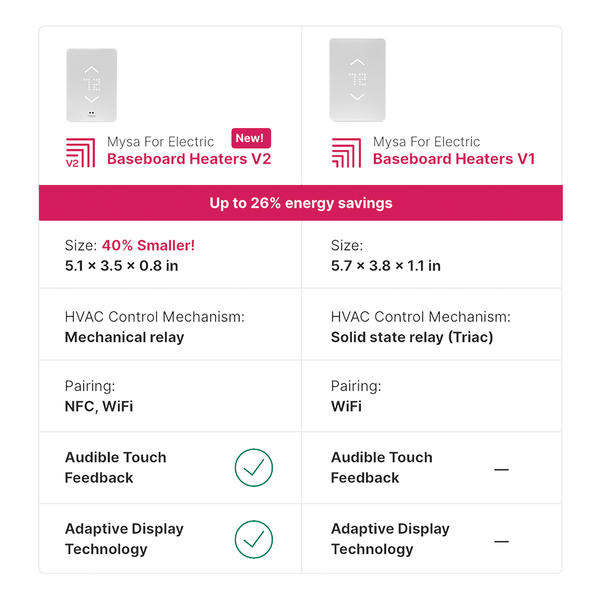
Task: Click the Adaptive Display Technology green checkmark
Action: pyautogui.click(x=254, y=539)
